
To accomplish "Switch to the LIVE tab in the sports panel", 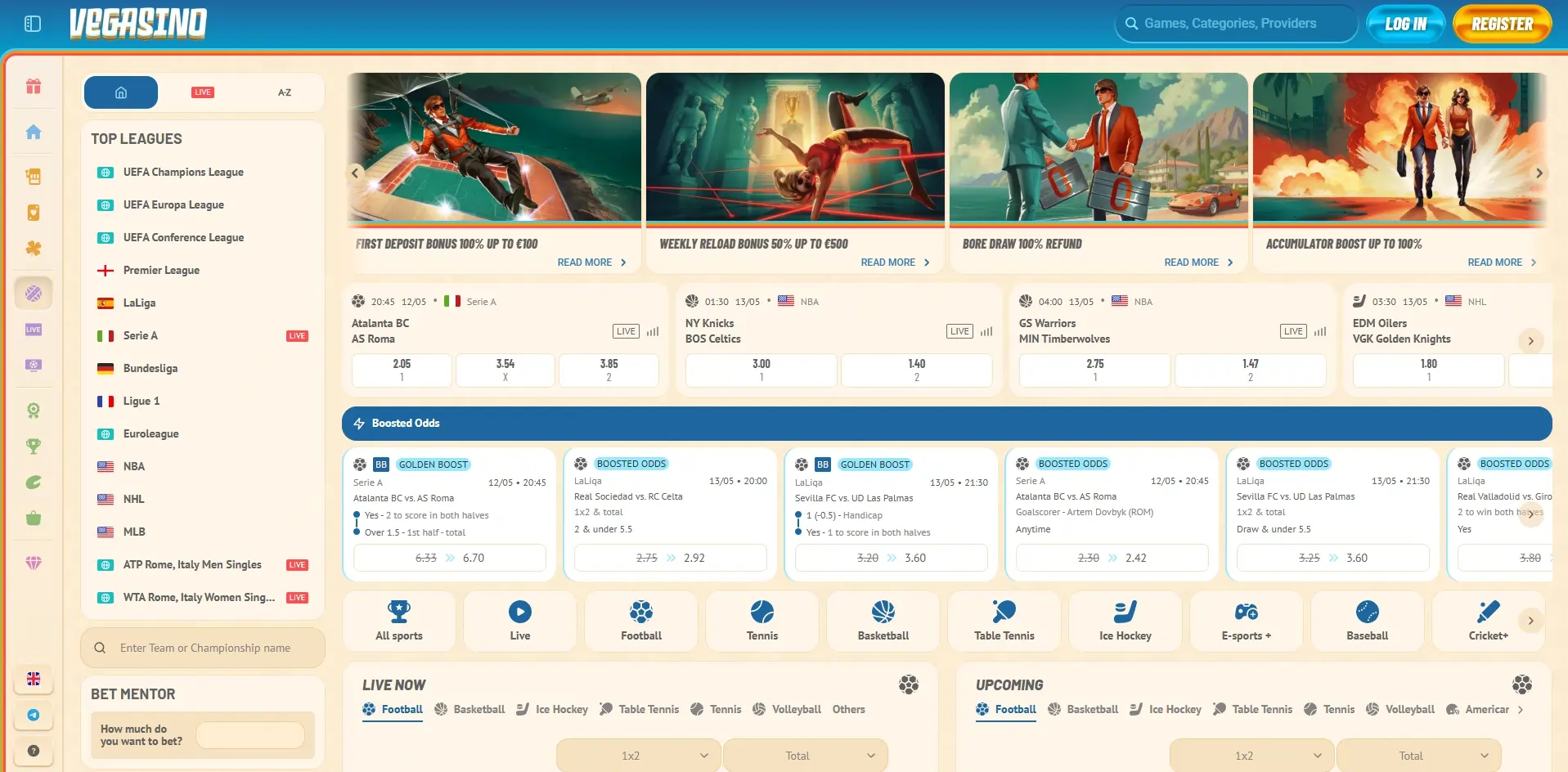I will pyautogui.click(x=203, y=92).
